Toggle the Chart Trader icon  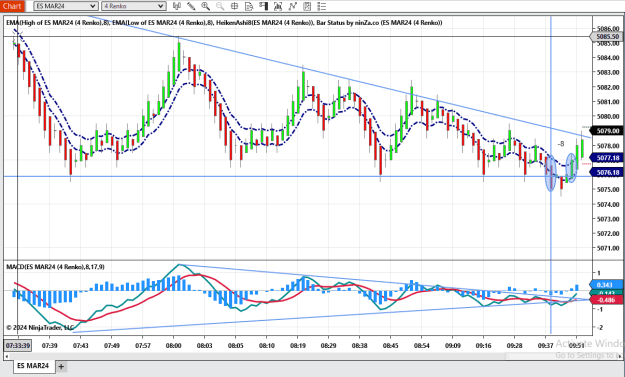click(x=263, y=6)
